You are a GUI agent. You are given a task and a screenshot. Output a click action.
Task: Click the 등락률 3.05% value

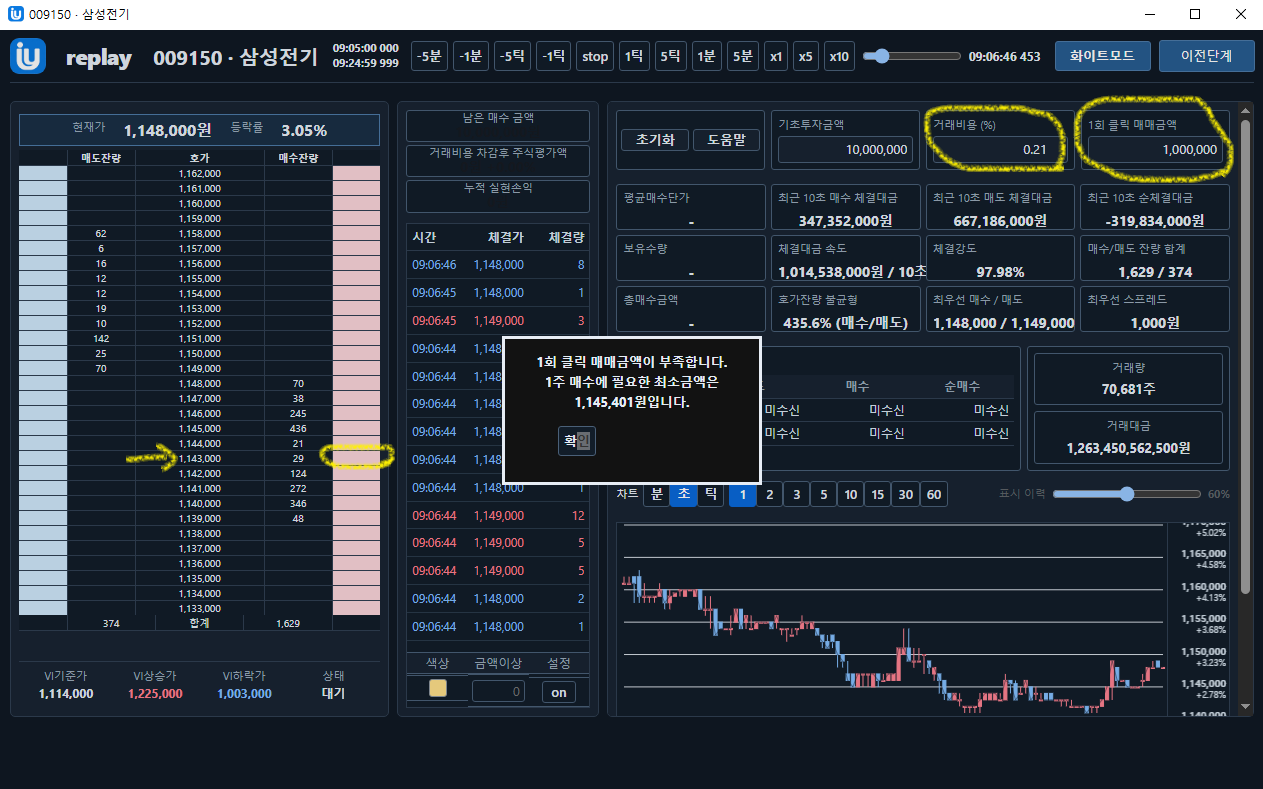[x=304, y=130]
